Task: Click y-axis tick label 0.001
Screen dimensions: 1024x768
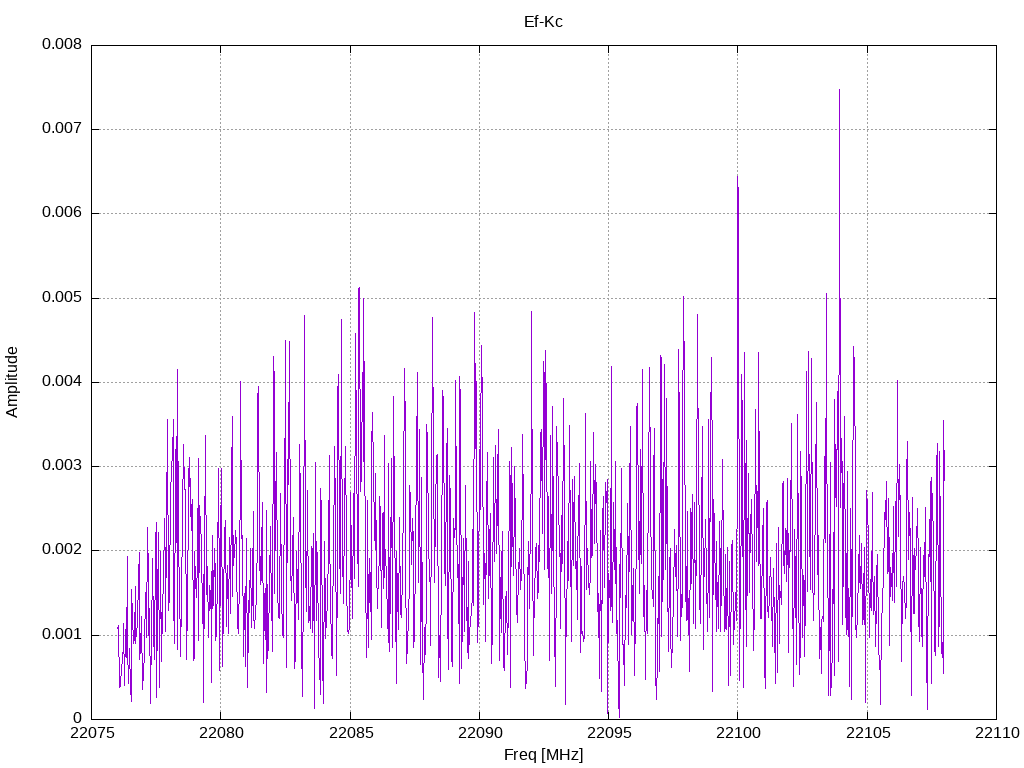Action: coord(62,633)
